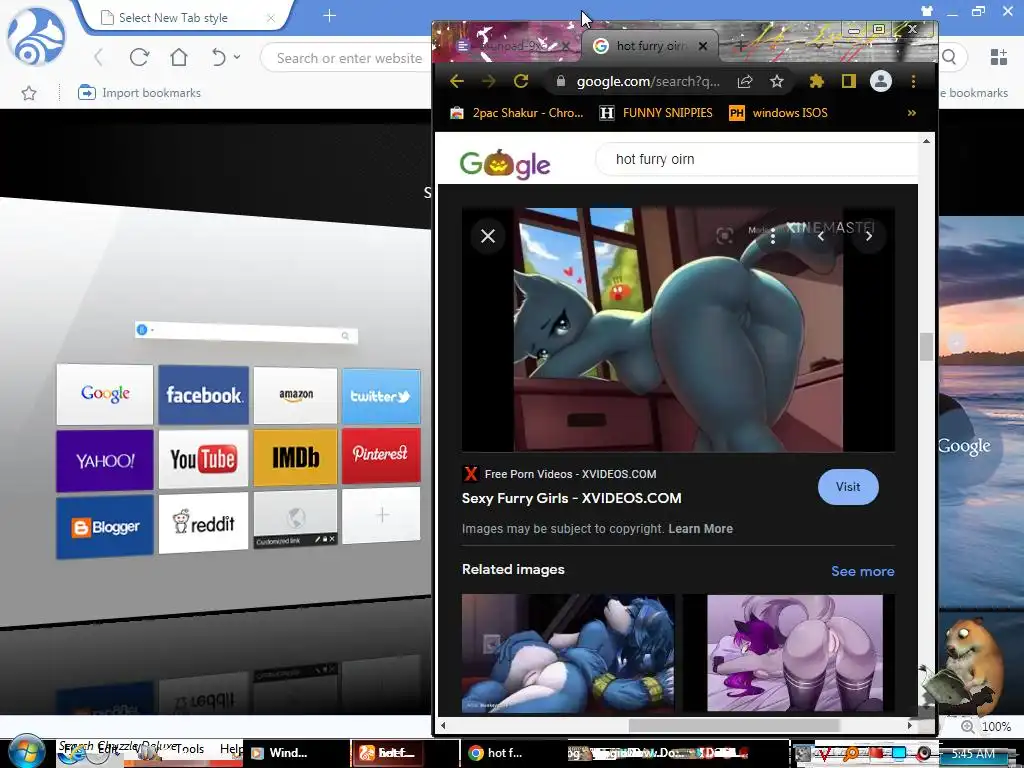1024x768 pixels.
Task: Open the '2pac Shakur' bookmark
Action: (x=517, y=113)
